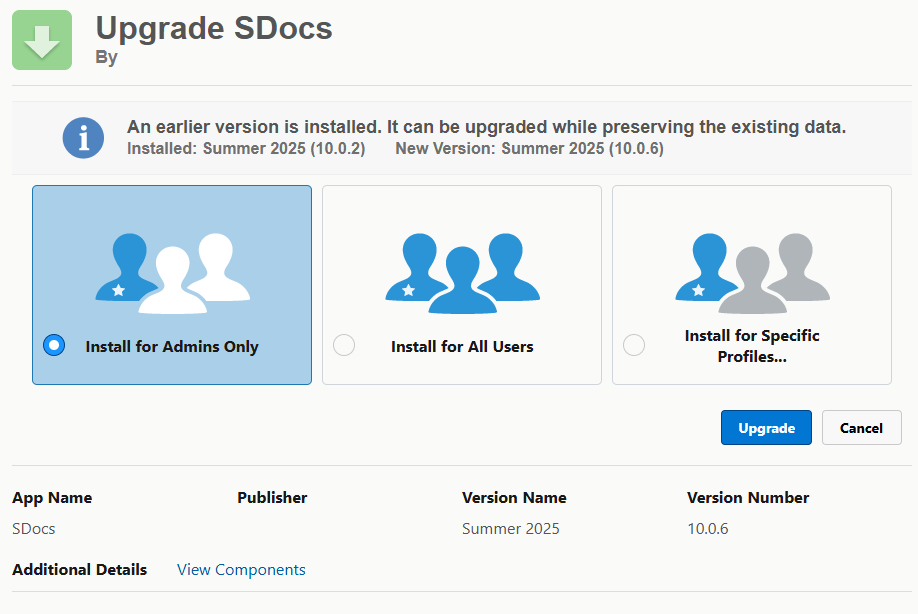This screenshot has height=614, width=918.
Task: Select Install for Specific Profiles radio button
Action: (x=634, y=345)
